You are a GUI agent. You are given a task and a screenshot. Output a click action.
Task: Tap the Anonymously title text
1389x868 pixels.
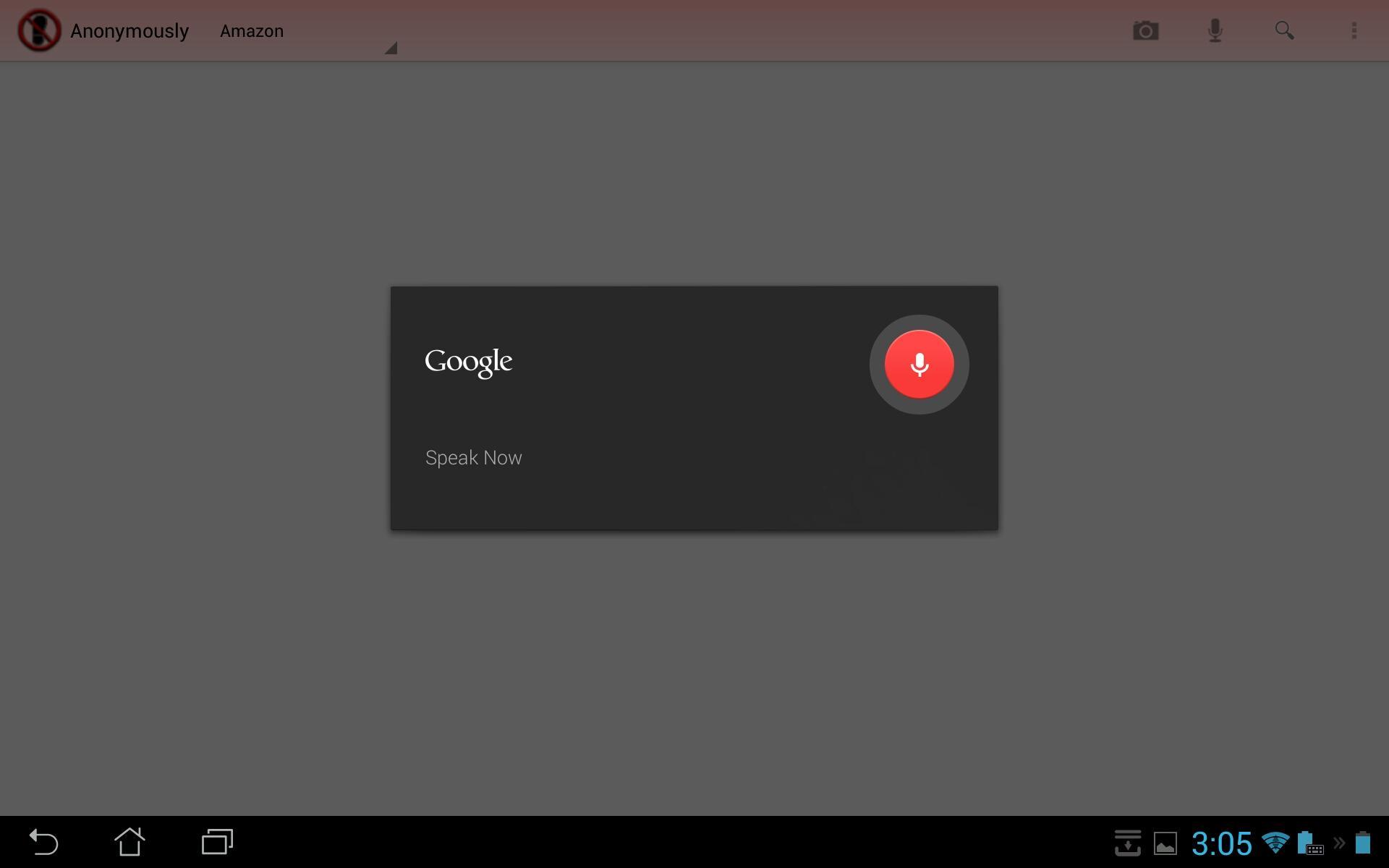point(129,31)
